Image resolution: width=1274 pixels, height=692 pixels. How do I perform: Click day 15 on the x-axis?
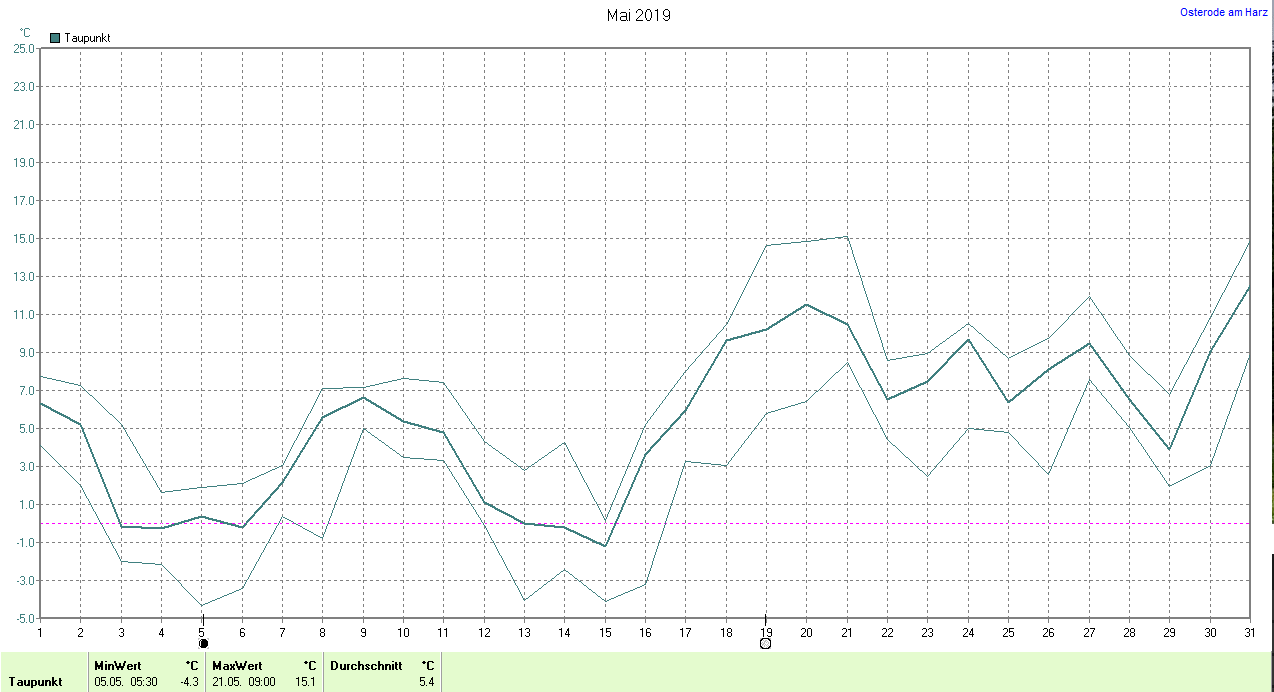(x=604, y=631)
